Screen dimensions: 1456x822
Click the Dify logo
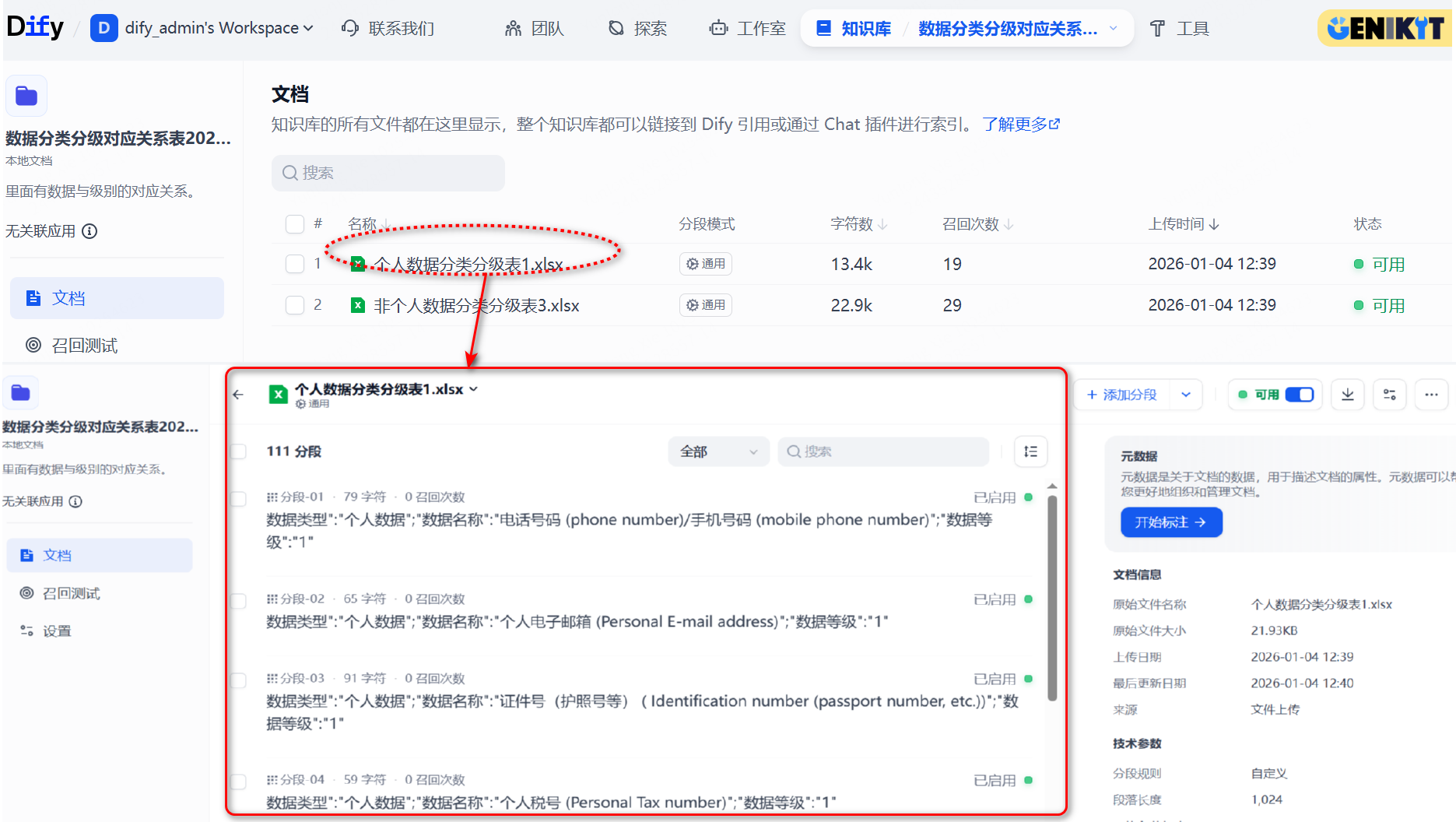pyautogui.click(x=35, y=27)
